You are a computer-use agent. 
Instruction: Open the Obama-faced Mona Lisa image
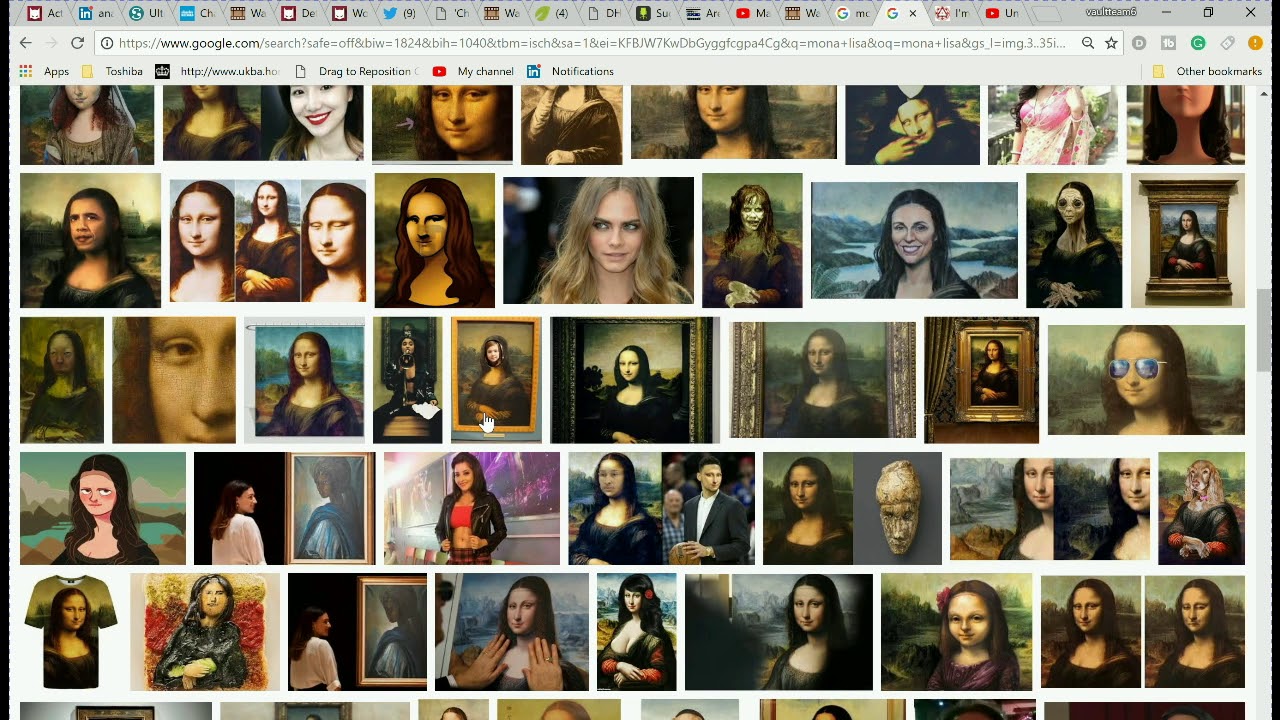click(x=90, y=240)
